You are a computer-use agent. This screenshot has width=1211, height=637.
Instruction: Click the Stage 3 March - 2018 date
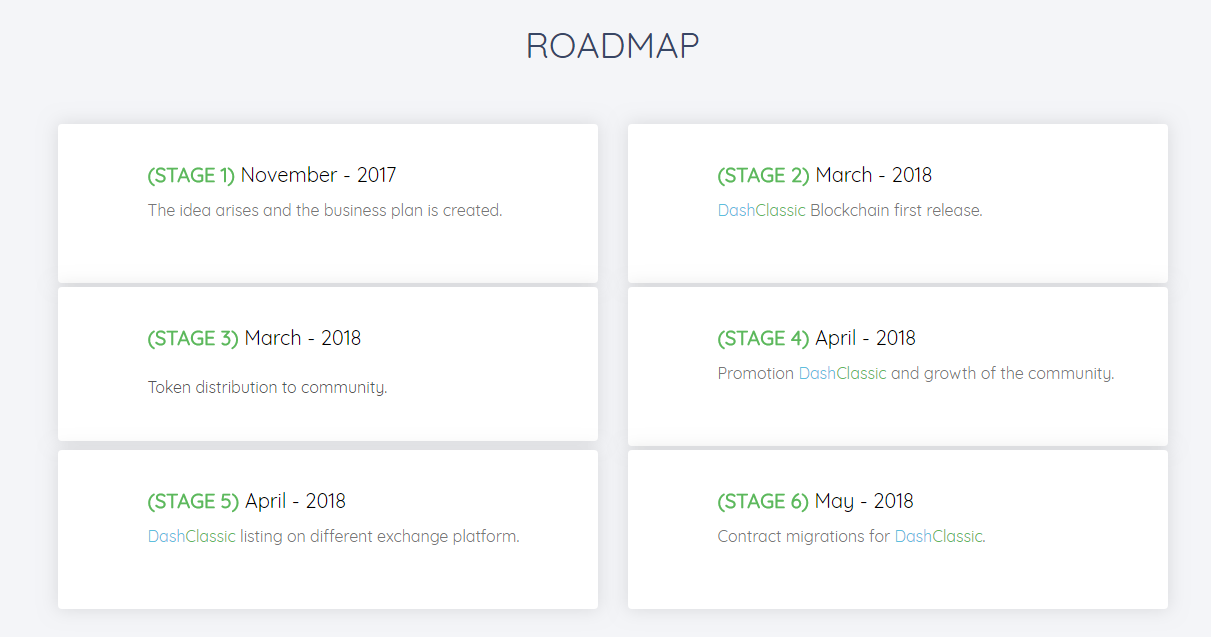[x=302, y=338]
